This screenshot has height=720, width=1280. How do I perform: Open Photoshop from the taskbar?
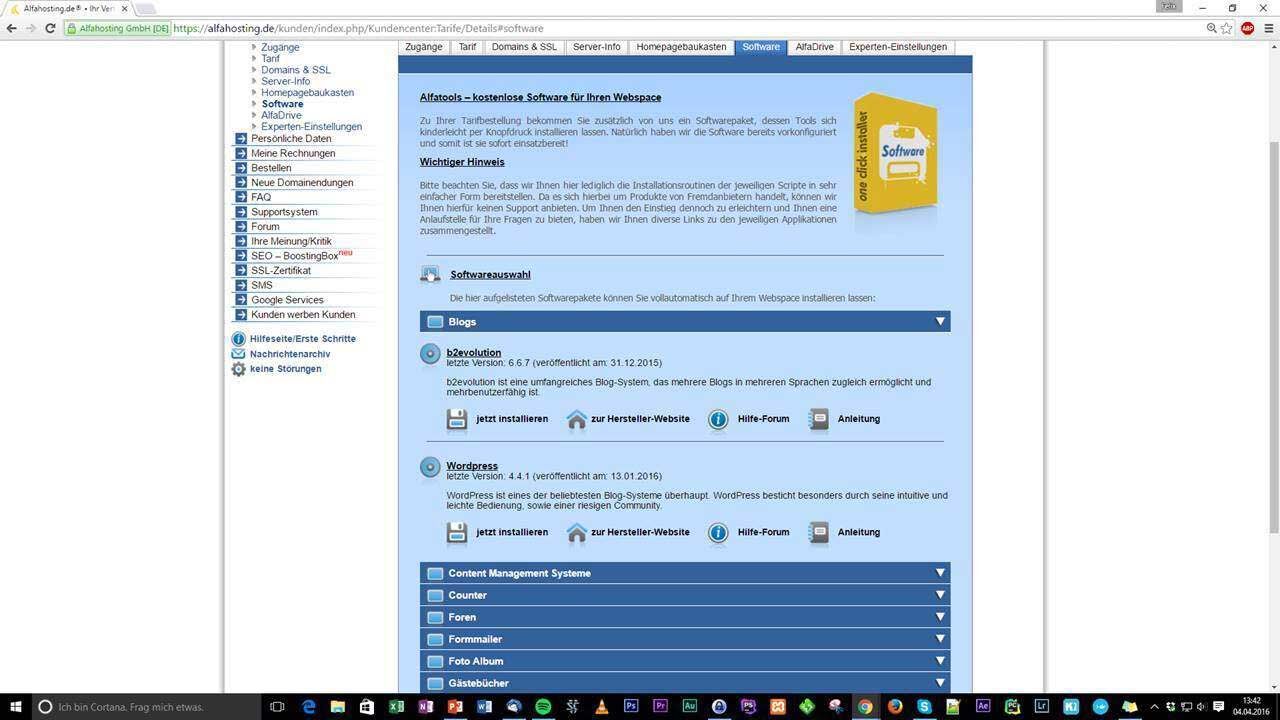coord(631,706)
